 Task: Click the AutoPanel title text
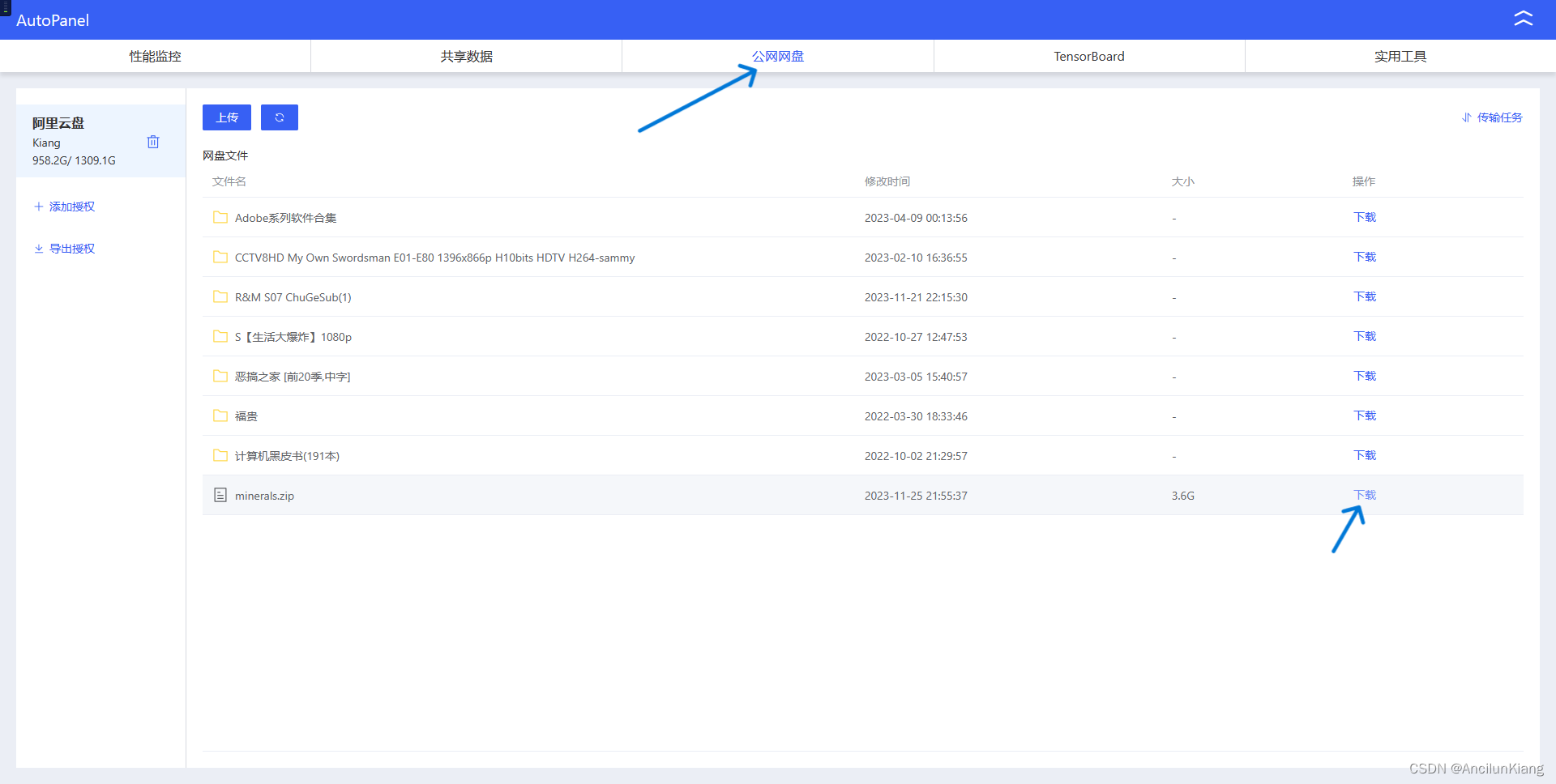pyautogui.click(x=53, y=20)
